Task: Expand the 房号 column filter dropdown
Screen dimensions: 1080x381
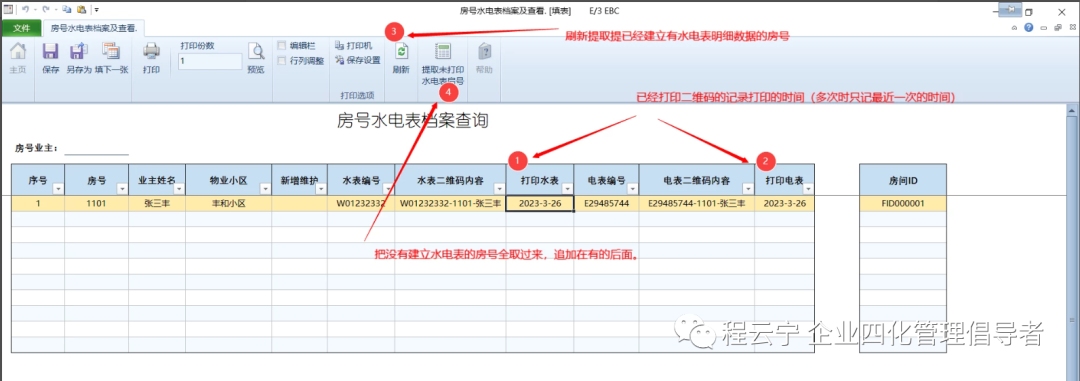Action: 122,189
